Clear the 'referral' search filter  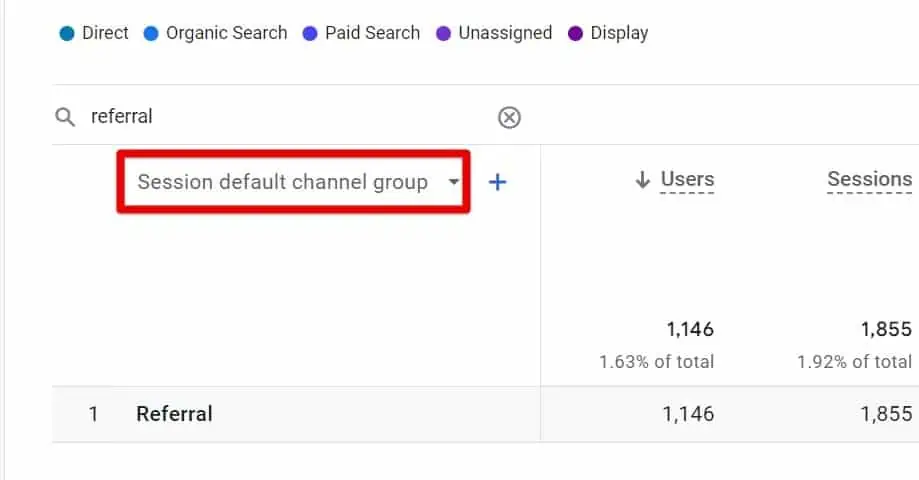tap(509, 118)
